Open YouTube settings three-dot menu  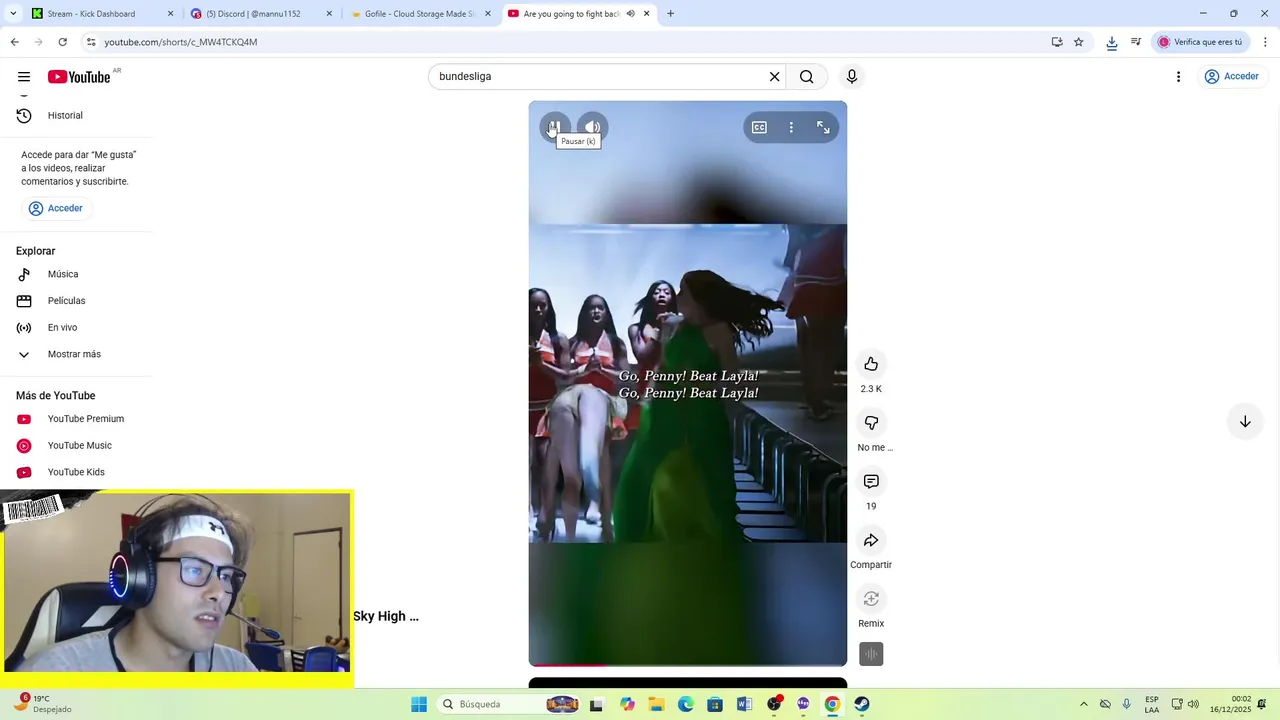point(1178,77)
